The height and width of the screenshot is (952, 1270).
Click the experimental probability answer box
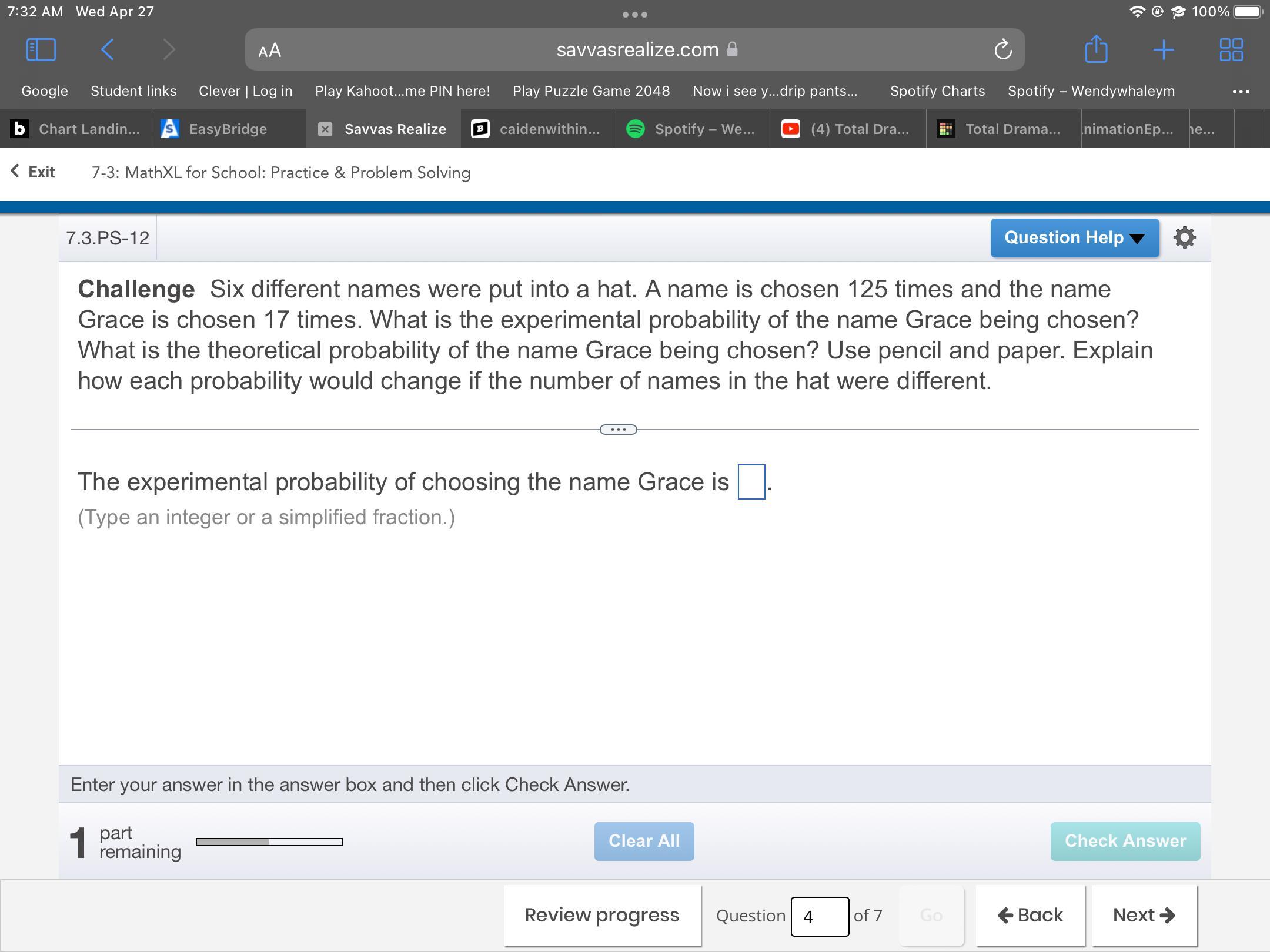click(751, 482)
